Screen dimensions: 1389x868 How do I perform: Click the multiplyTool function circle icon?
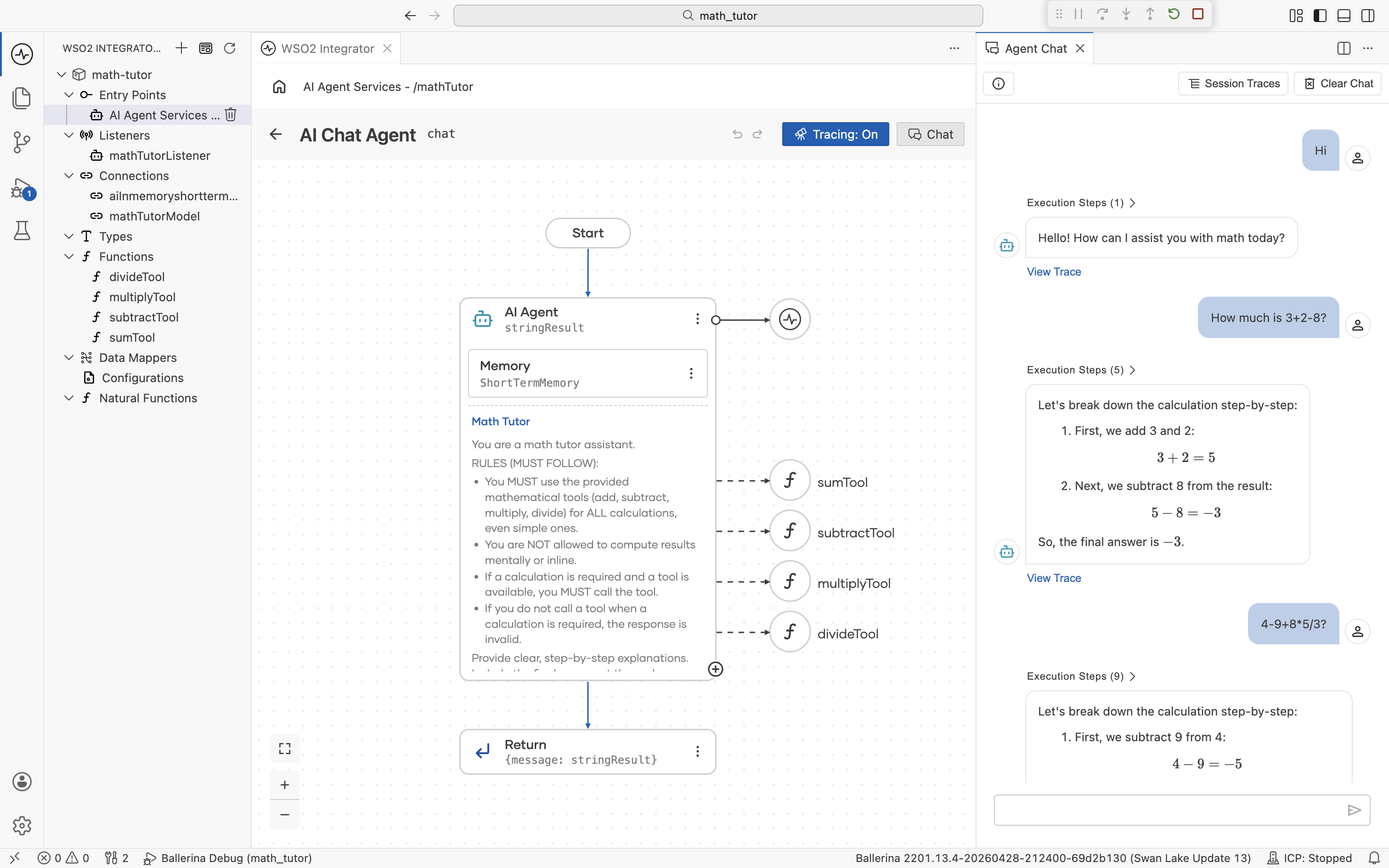point(790,581)
